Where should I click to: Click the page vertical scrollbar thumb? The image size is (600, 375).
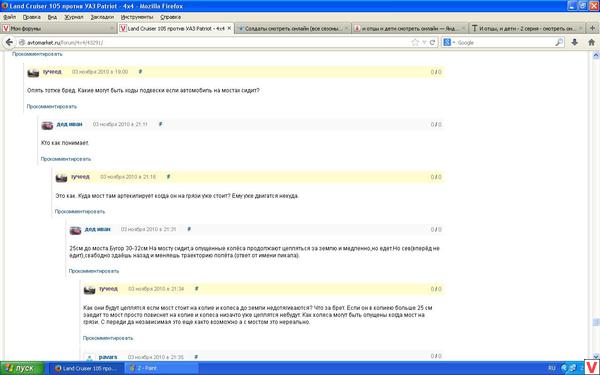[596, 322]
